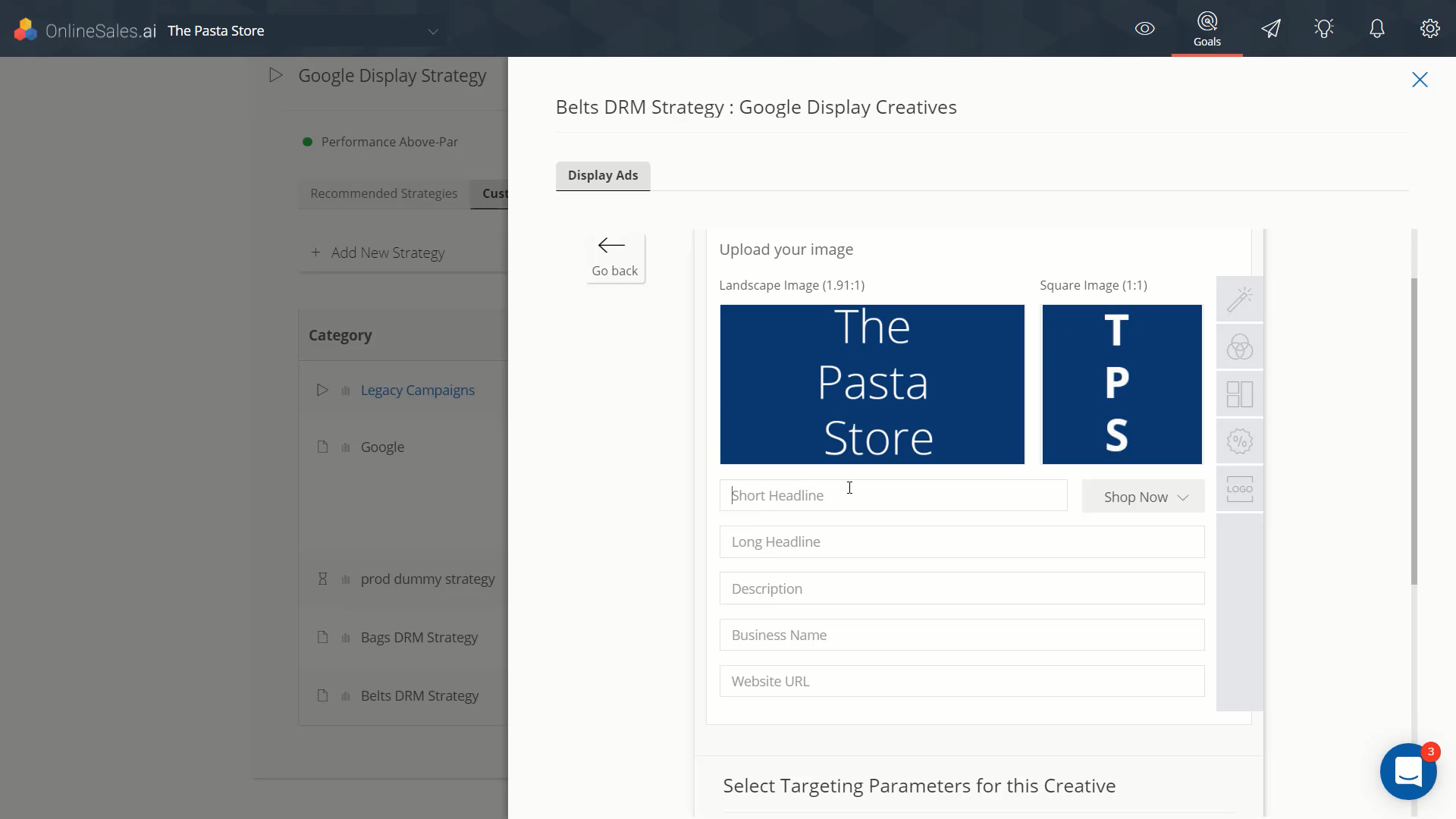This screenshot has width=1456, height=819.
Task: Expand the Legacy Campaigns row
Action: click(x=322, y=390)
